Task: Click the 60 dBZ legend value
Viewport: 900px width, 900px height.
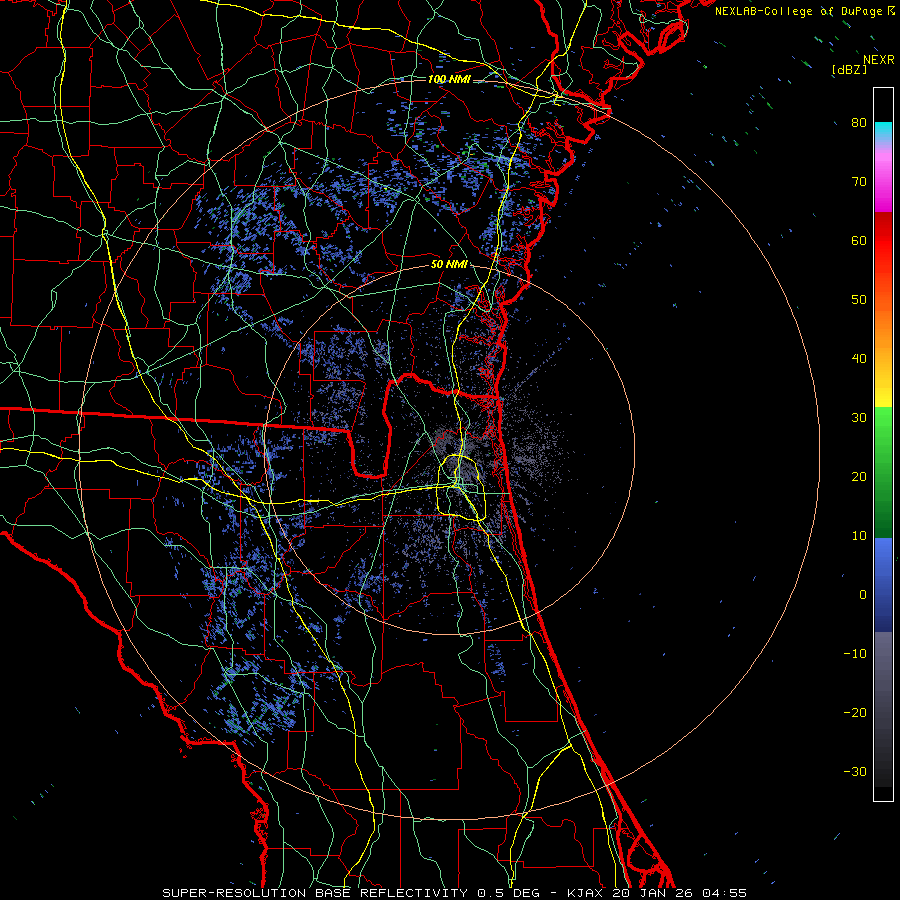Action: point(859,240)
